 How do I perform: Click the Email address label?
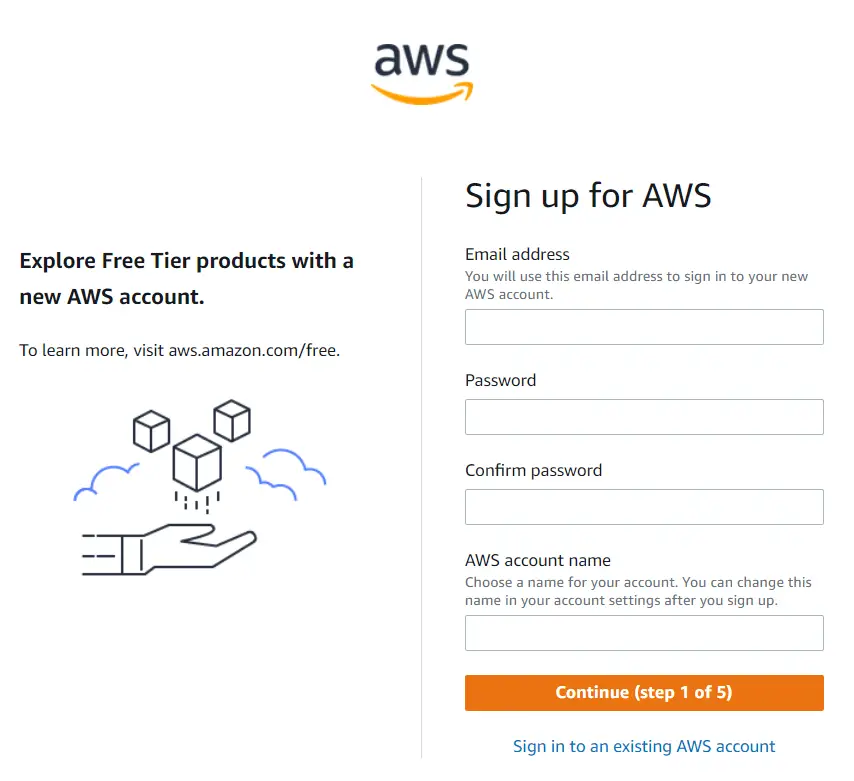(517, 254)
